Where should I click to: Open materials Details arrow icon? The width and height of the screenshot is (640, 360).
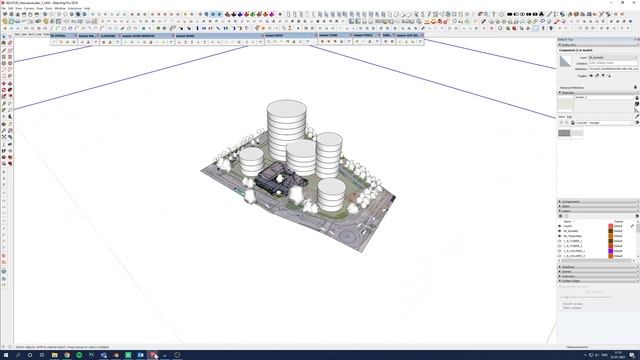637,122
